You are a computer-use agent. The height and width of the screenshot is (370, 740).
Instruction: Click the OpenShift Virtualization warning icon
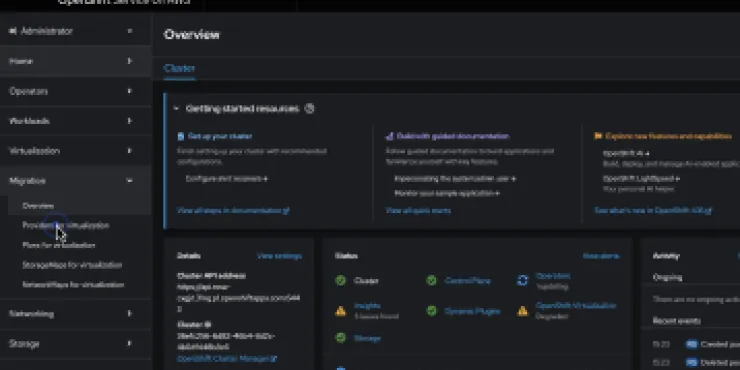(522, 311)
